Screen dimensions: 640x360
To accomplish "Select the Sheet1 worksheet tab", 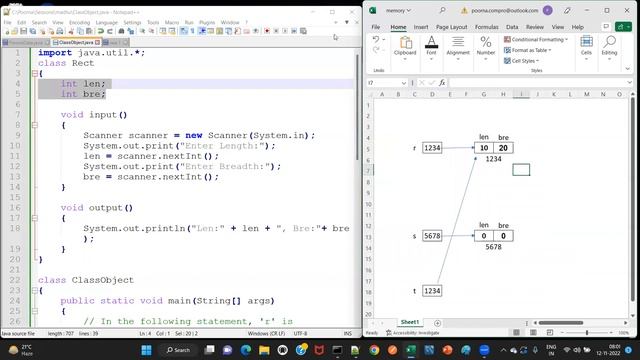I will pyautogui.click(x=410, y=322).
